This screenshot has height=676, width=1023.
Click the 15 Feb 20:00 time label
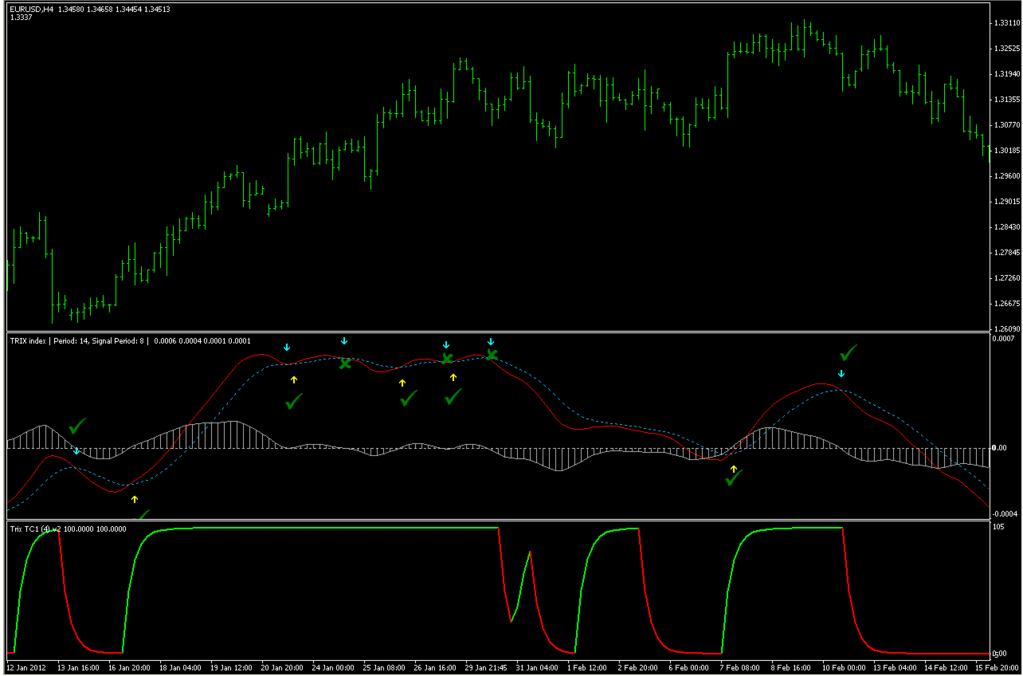[996, 668]
